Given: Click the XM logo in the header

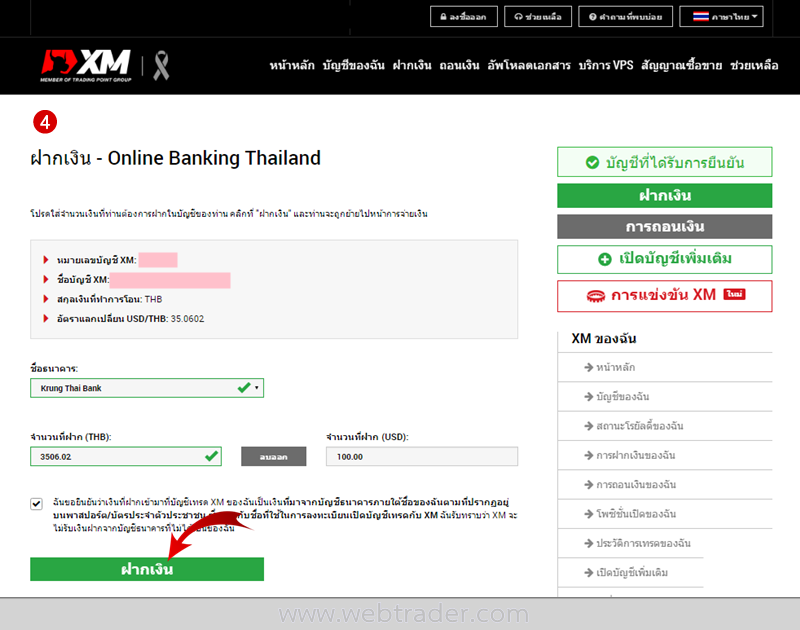Looking at the screenshot, I should tap(86, 65).
